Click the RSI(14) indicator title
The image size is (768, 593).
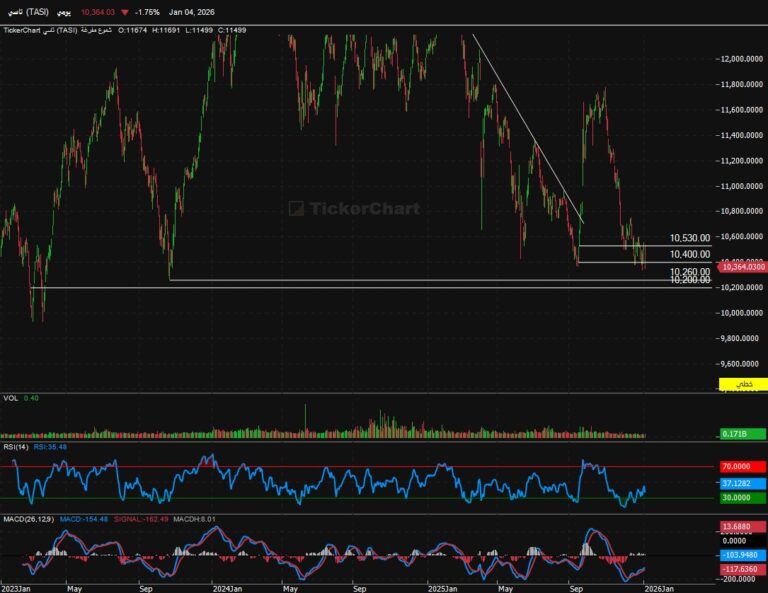pos(17,447)
